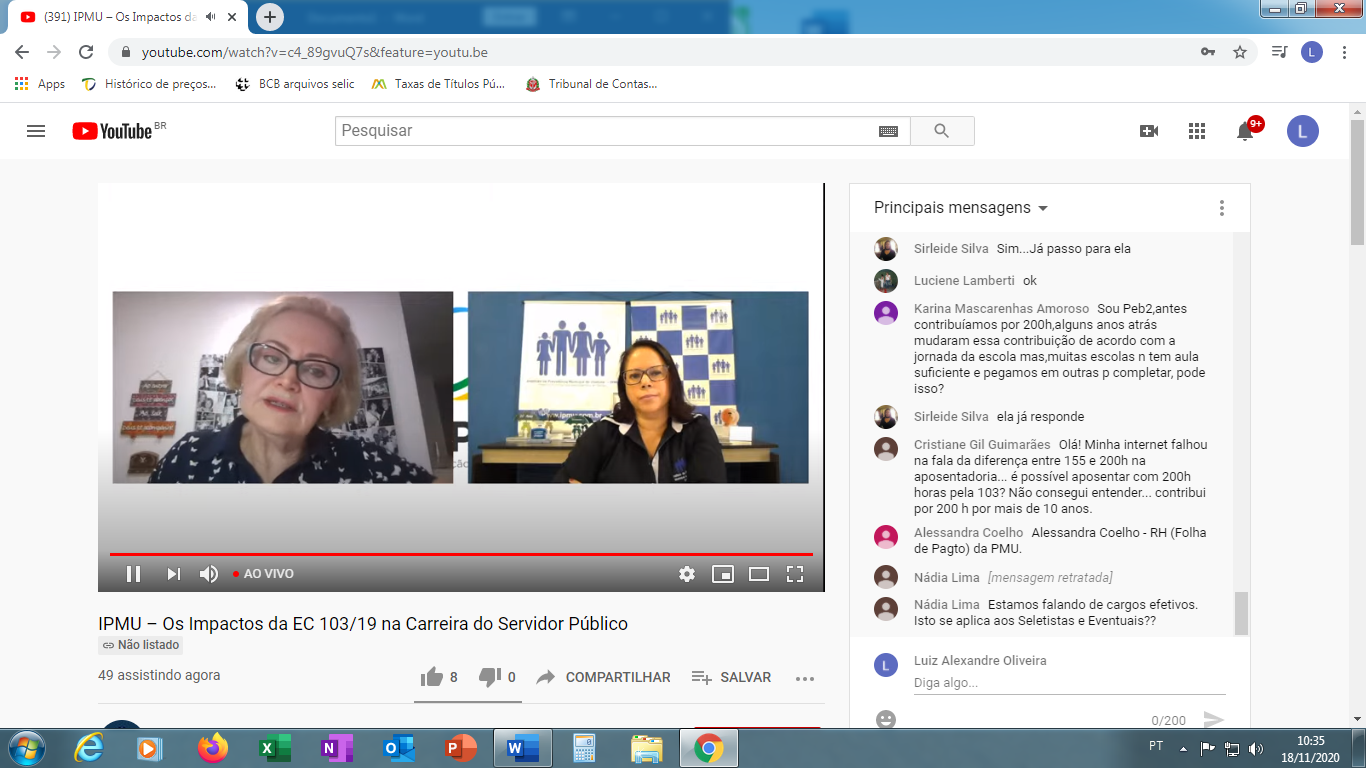Open a new browser tab
The height and width of the screenshot is (768, 1366).
(270, 17)
